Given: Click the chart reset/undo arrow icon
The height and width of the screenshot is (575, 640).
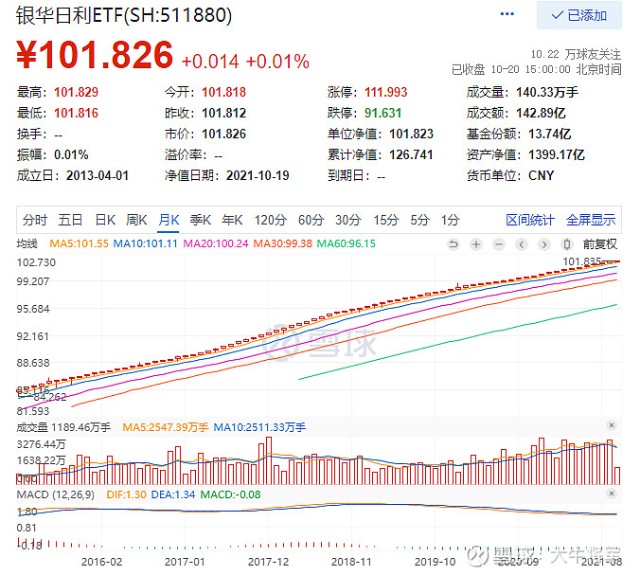Looking at the screenshot, I should click(455, 243).
